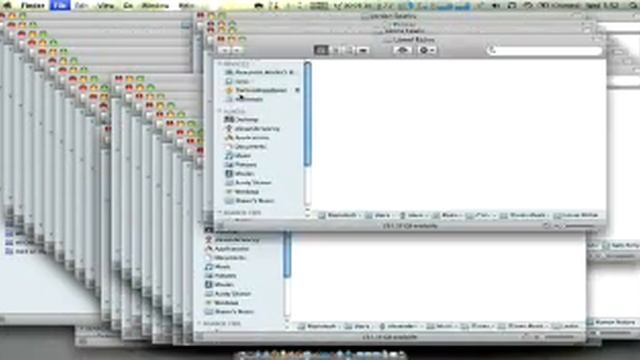Click Users in front window path bar
The height and width of the screenshot is (360, 640).
click(x=378, y=215)
